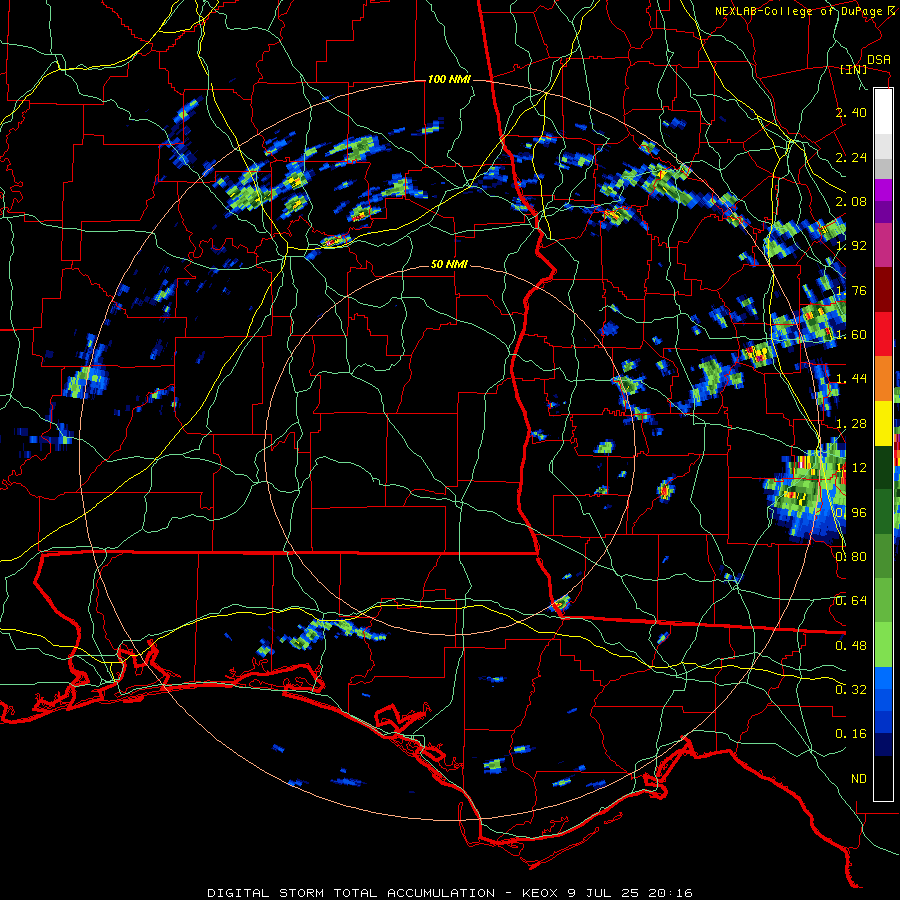Click the light green swatch near 0.48
Image resolution: width=900 pixels, height=900 pixels.
(883, 645)
